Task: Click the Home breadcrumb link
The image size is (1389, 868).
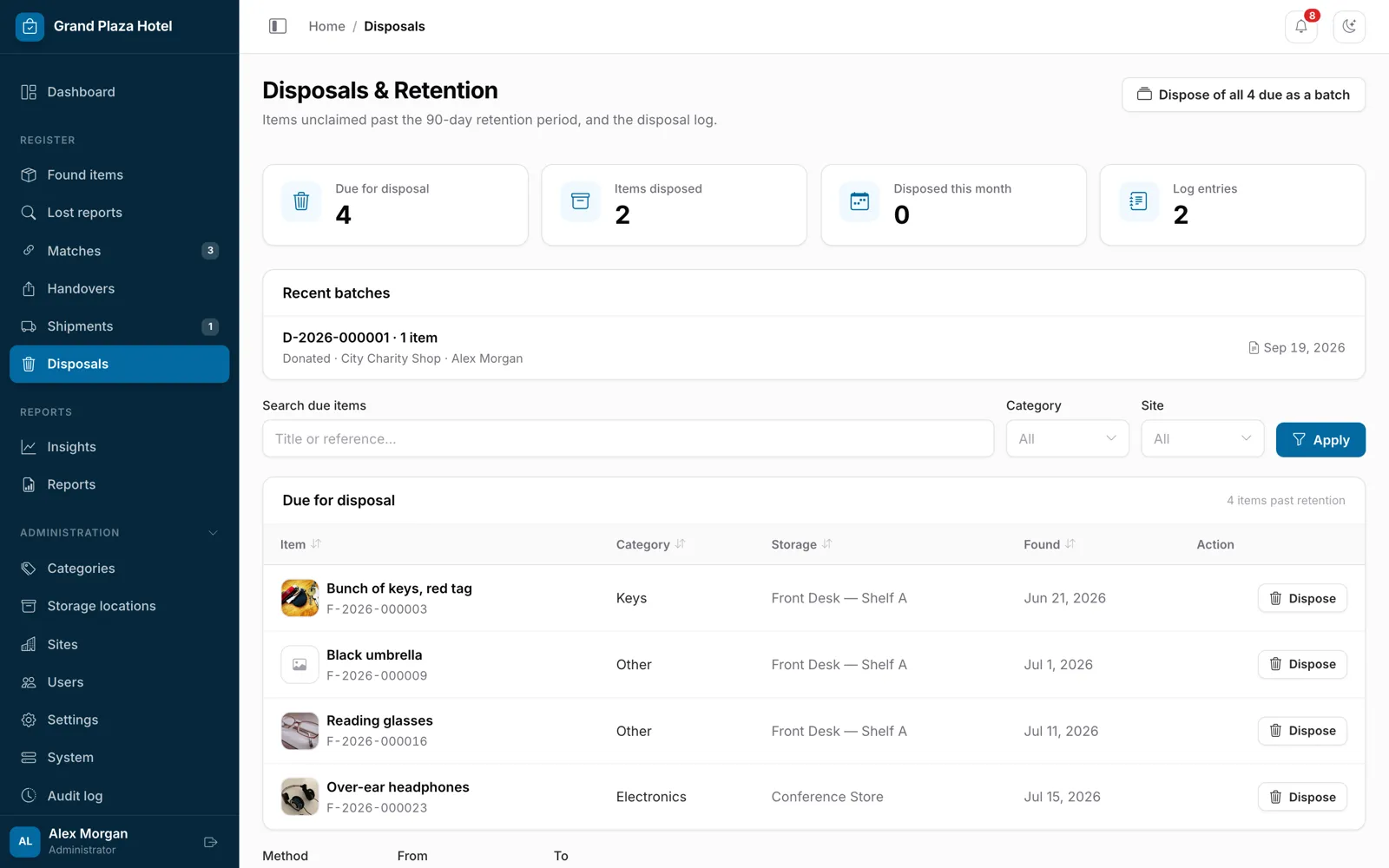Action: click(x=326, y=26)
